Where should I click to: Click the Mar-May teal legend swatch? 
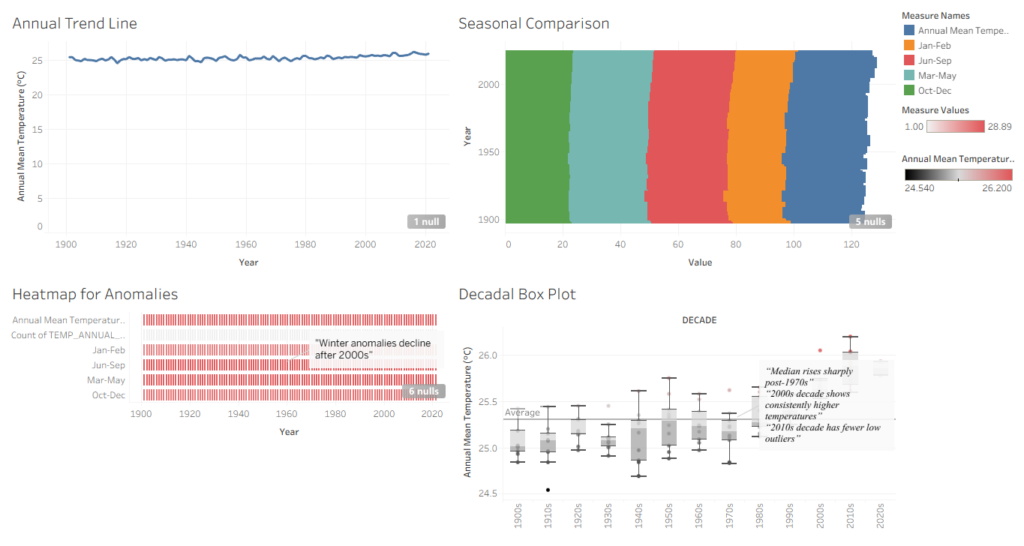tap(909, 75)
